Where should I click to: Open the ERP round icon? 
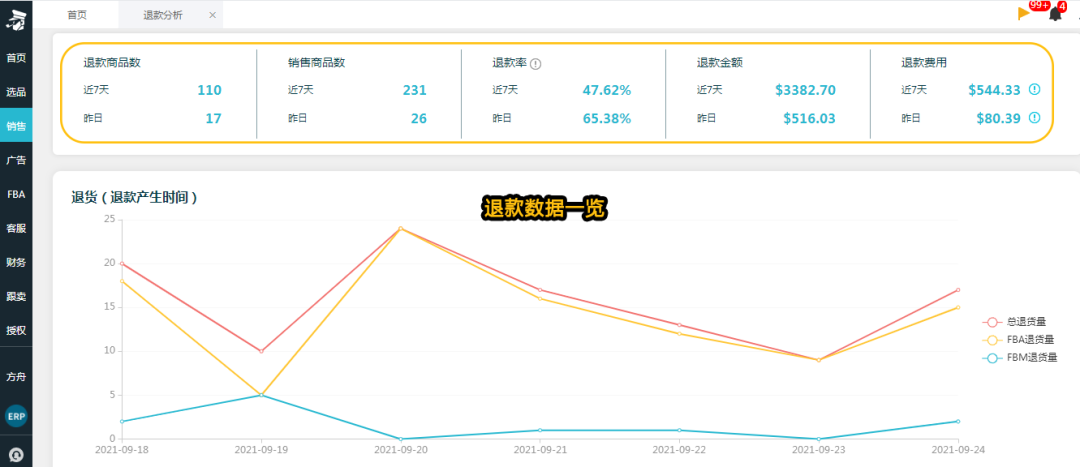16,416
